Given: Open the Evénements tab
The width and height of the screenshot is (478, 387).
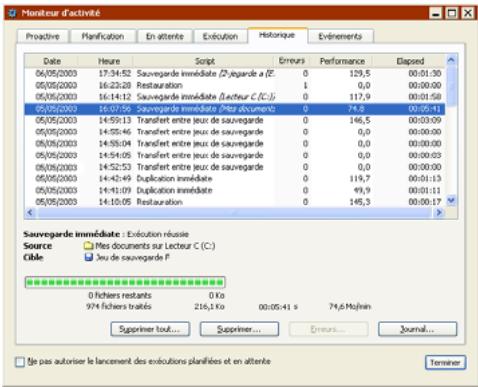Looking at the screenshot, I should click(340, 36).
